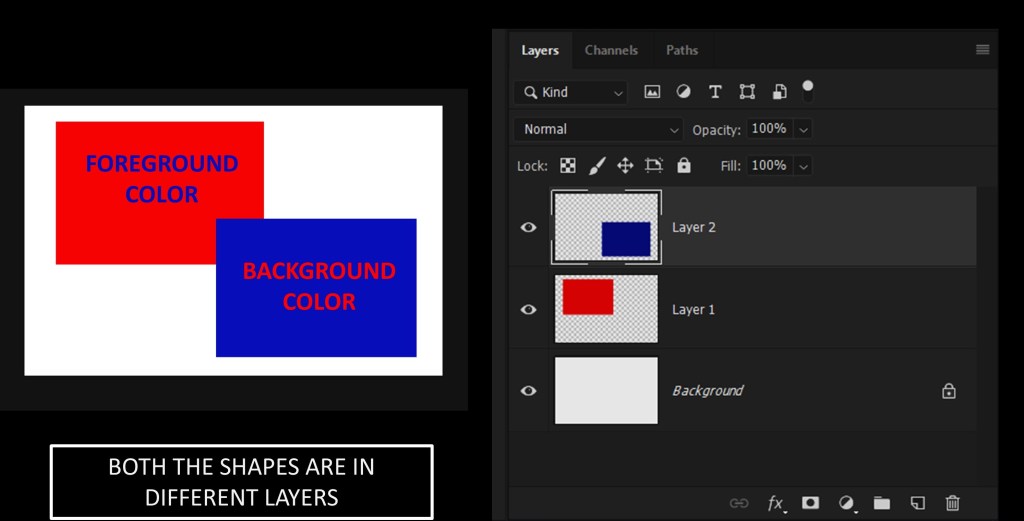Click the pixel layer filter icon
Viewport: 1024px width, 521px height.
tap(652, 92)
